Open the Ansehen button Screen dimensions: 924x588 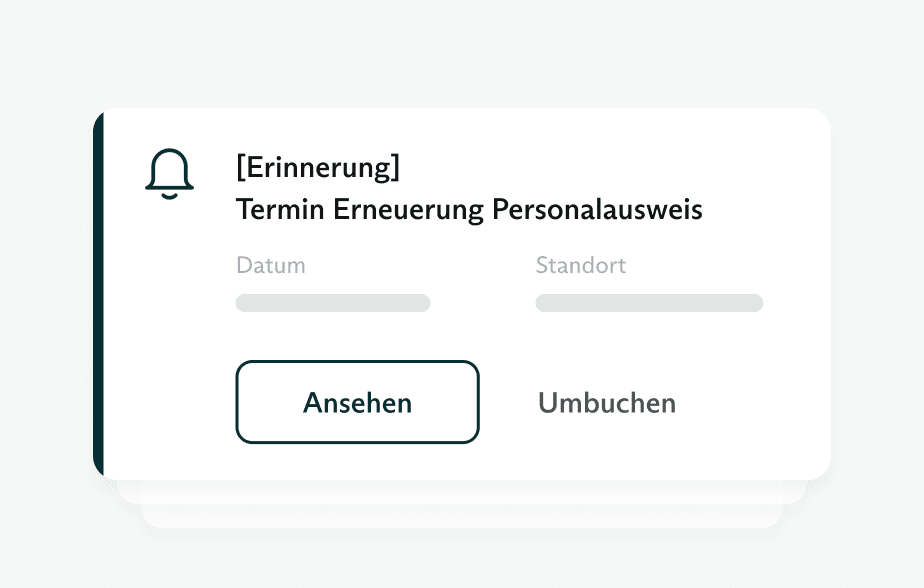click(x=357, y=402)
